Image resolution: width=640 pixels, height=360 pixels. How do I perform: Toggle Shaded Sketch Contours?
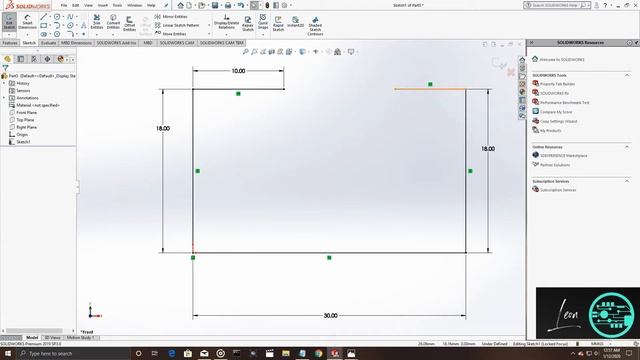315,25
